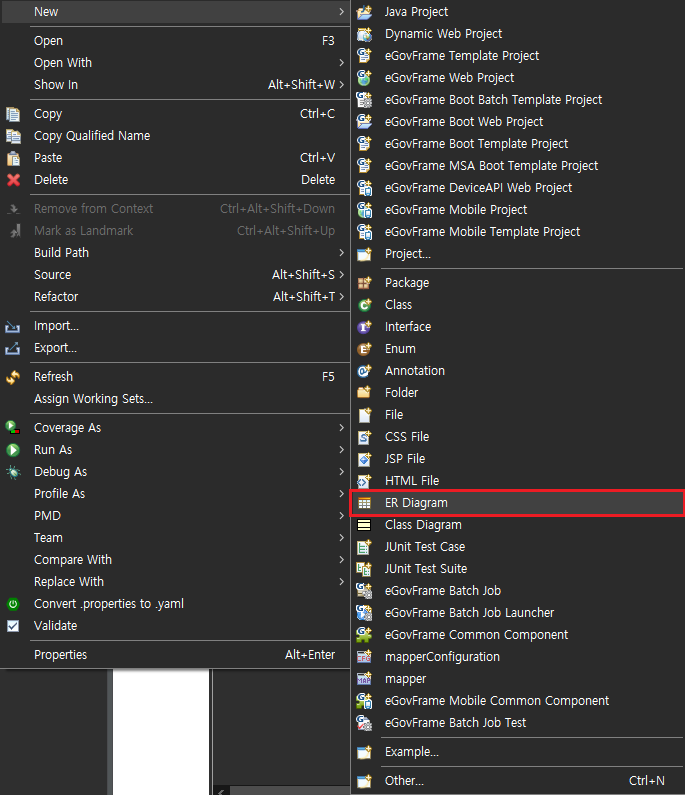
Task: Click the green Run As play icon
Action: tap(13, 450)
